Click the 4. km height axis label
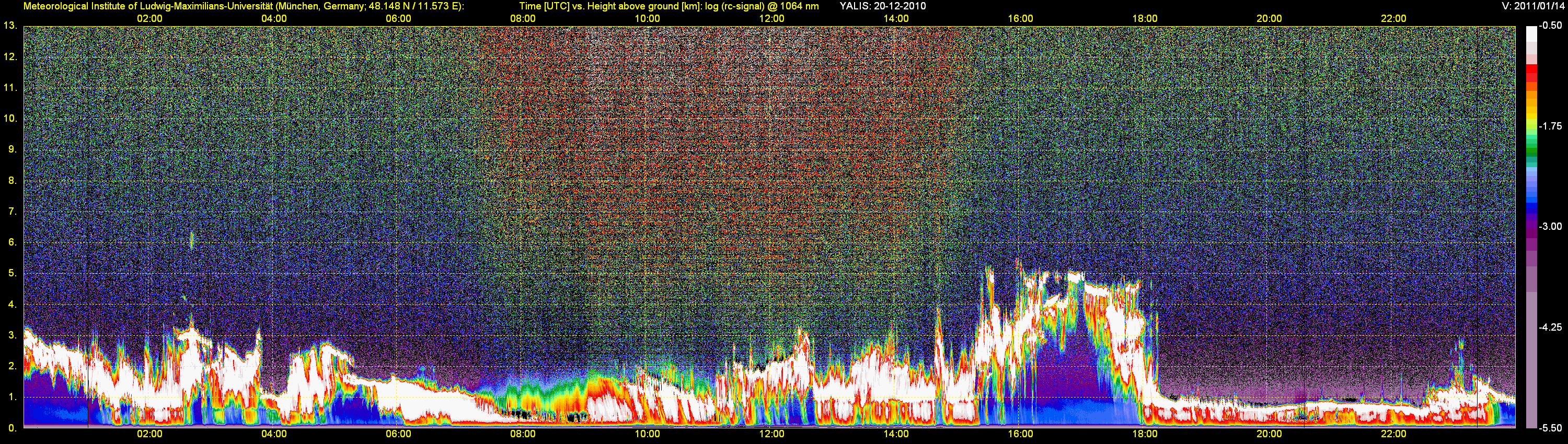 click(x=13, y=304)
